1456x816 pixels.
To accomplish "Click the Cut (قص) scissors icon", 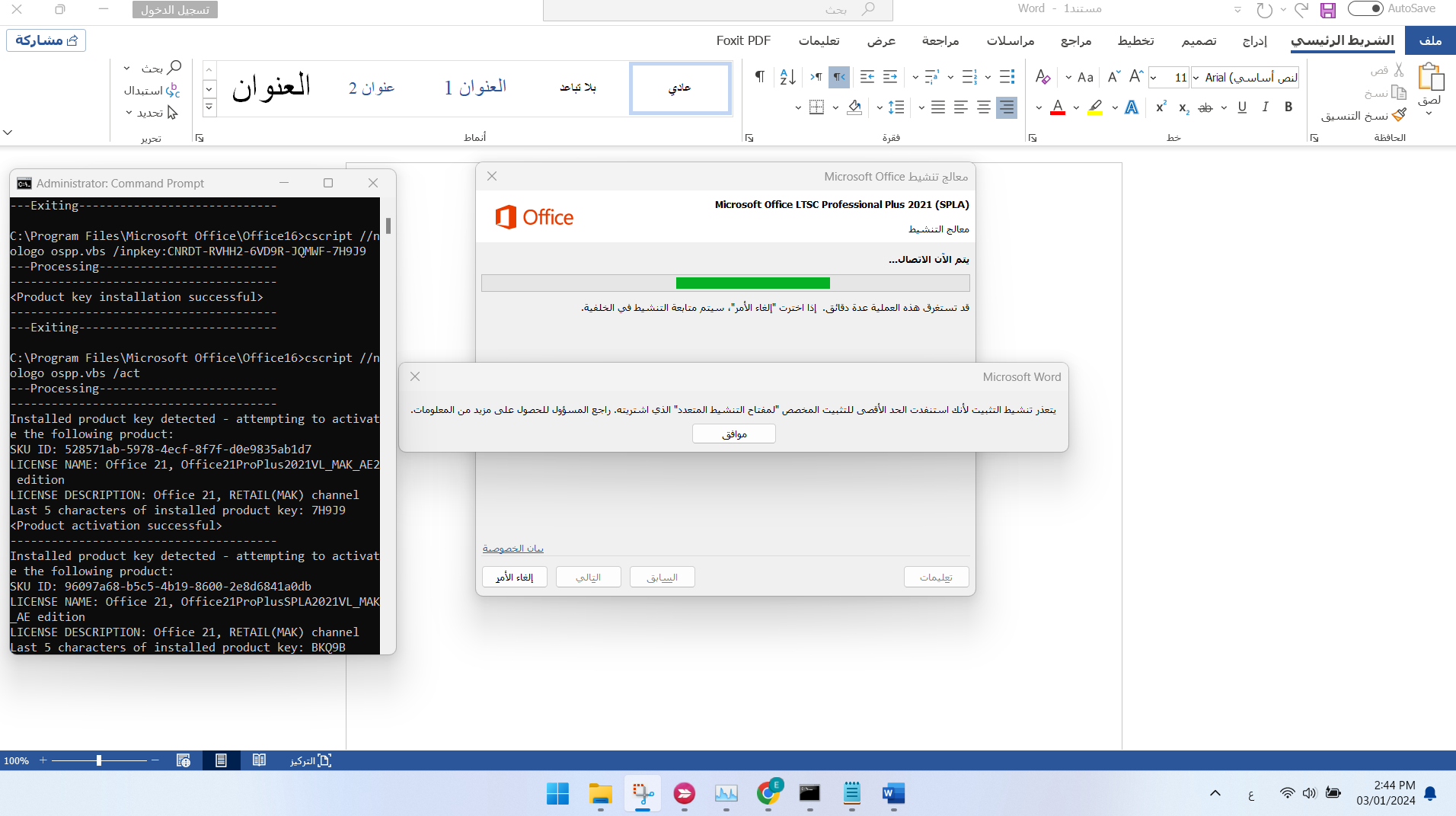I will click(1398, 70).
